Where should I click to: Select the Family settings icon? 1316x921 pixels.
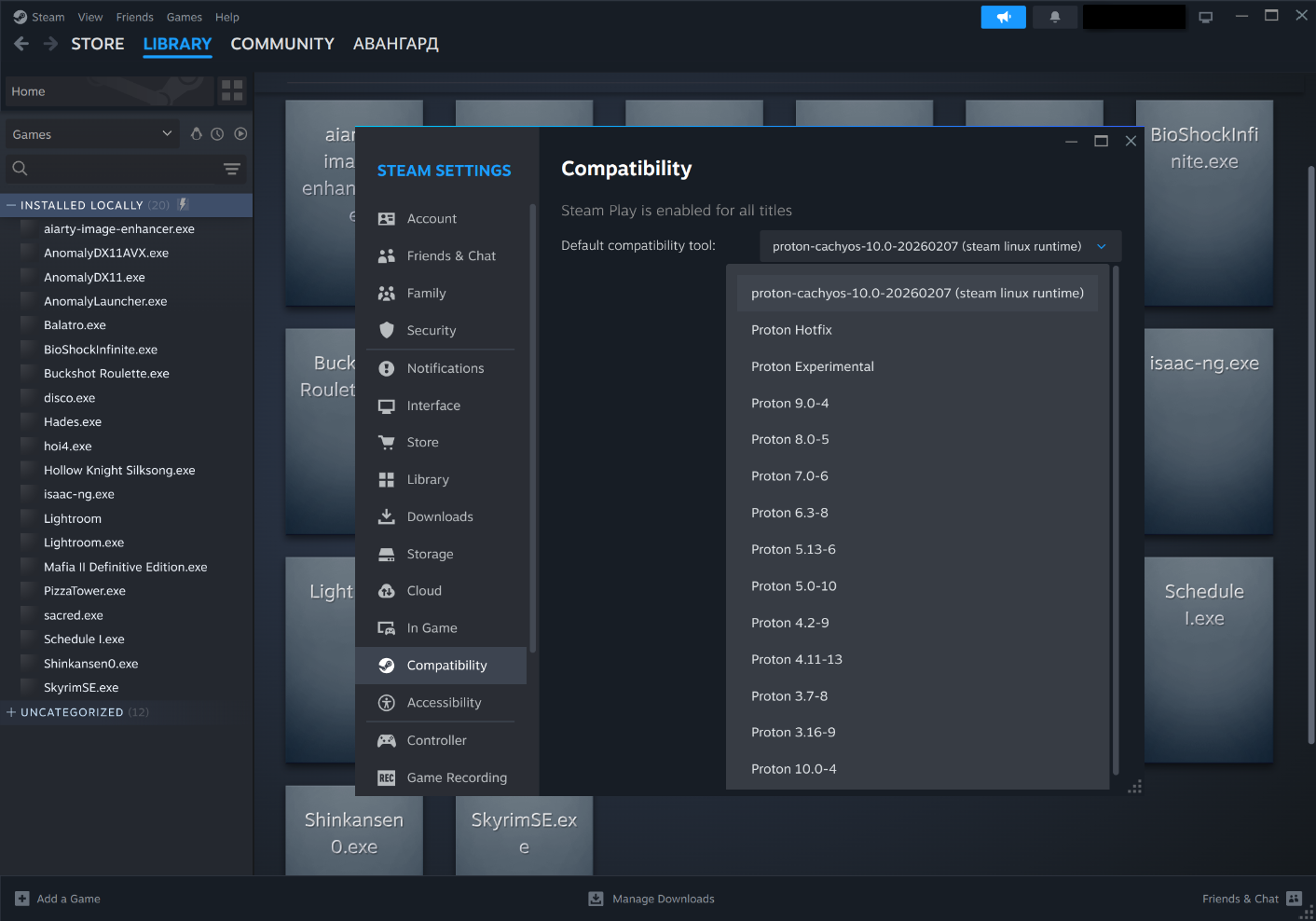tap(387, 294)
